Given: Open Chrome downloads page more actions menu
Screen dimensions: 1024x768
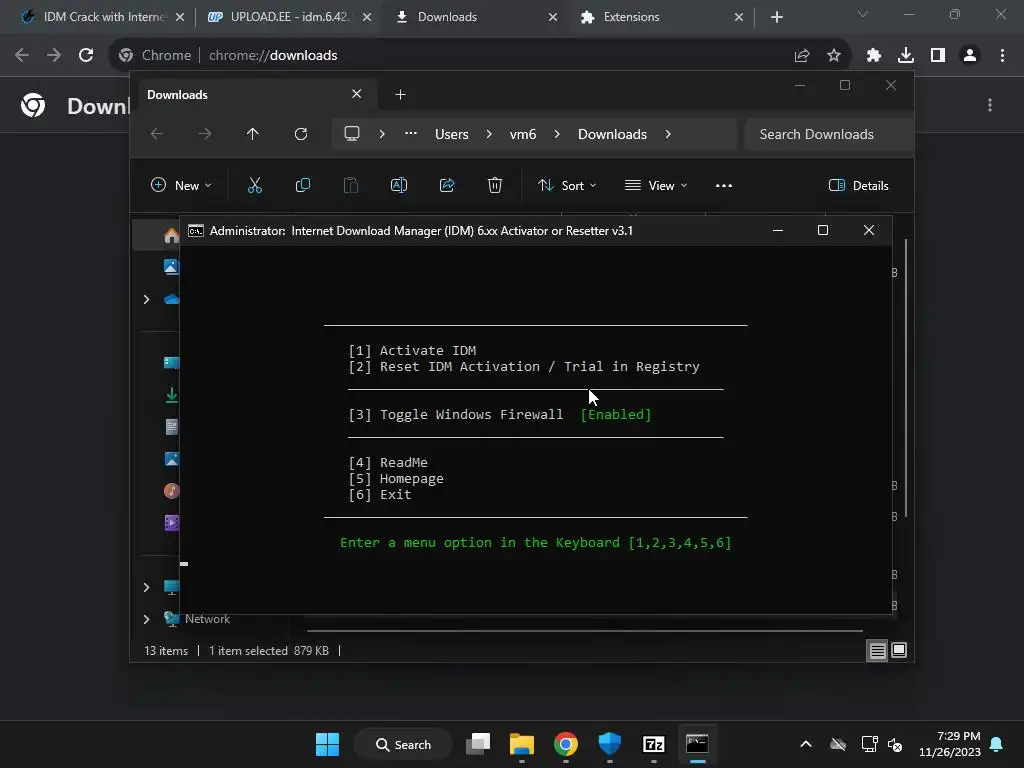Looking at the screenshot, I should (x=990, y=105).
